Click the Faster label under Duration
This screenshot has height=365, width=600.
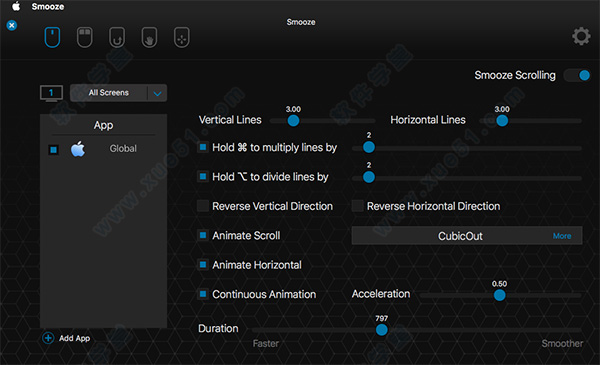[266, 344]
